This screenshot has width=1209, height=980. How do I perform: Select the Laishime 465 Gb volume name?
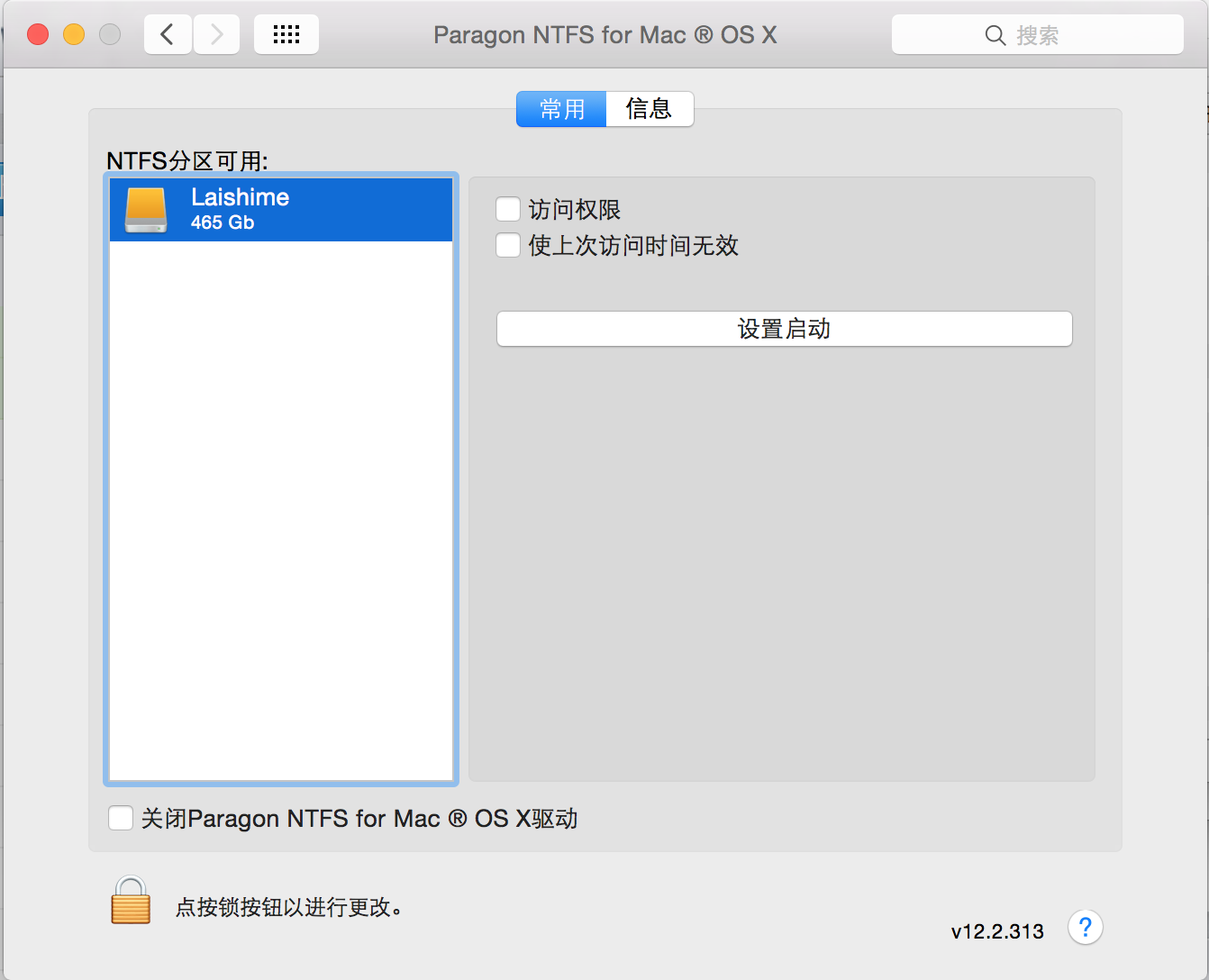coord(240,198)
